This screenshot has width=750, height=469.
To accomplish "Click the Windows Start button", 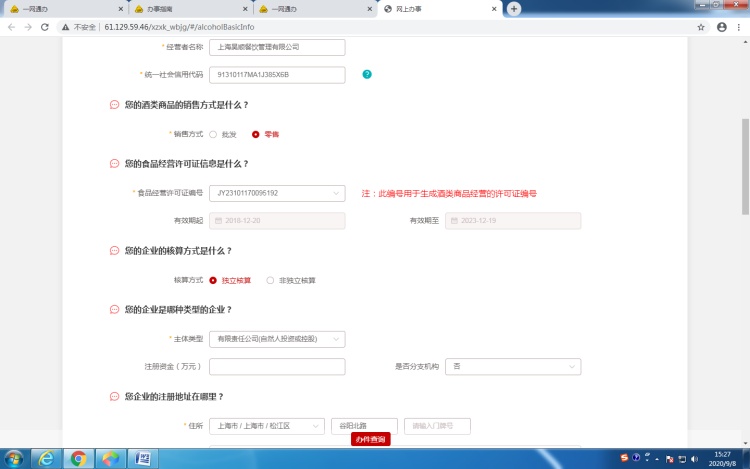I will [x=14, y=458].
